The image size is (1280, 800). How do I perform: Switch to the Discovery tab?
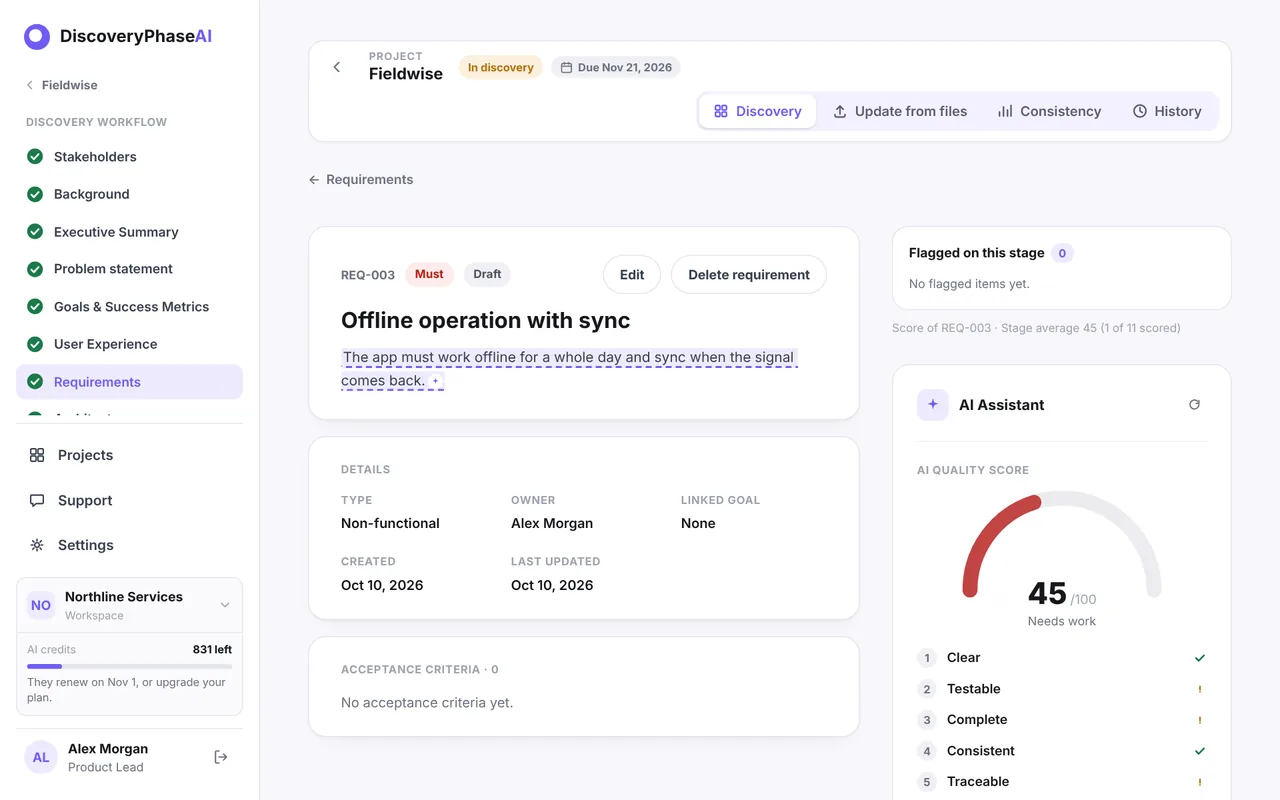(757, 111)
